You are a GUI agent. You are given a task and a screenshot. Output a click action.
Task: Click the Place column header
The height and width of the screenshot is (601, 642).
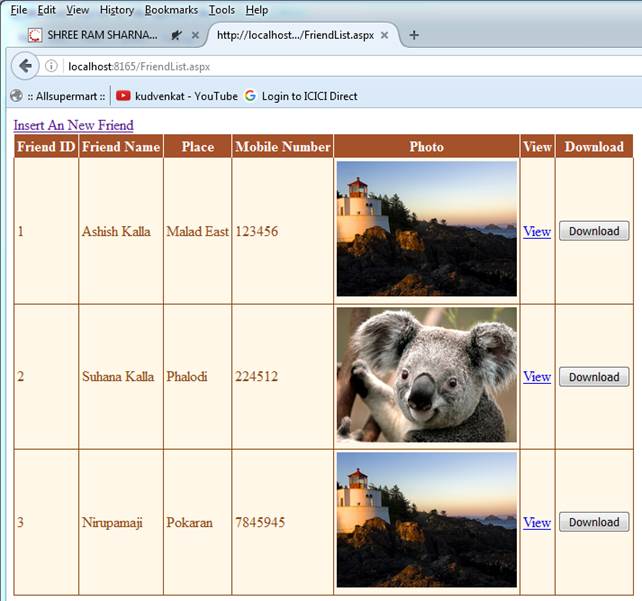point(198,147)
